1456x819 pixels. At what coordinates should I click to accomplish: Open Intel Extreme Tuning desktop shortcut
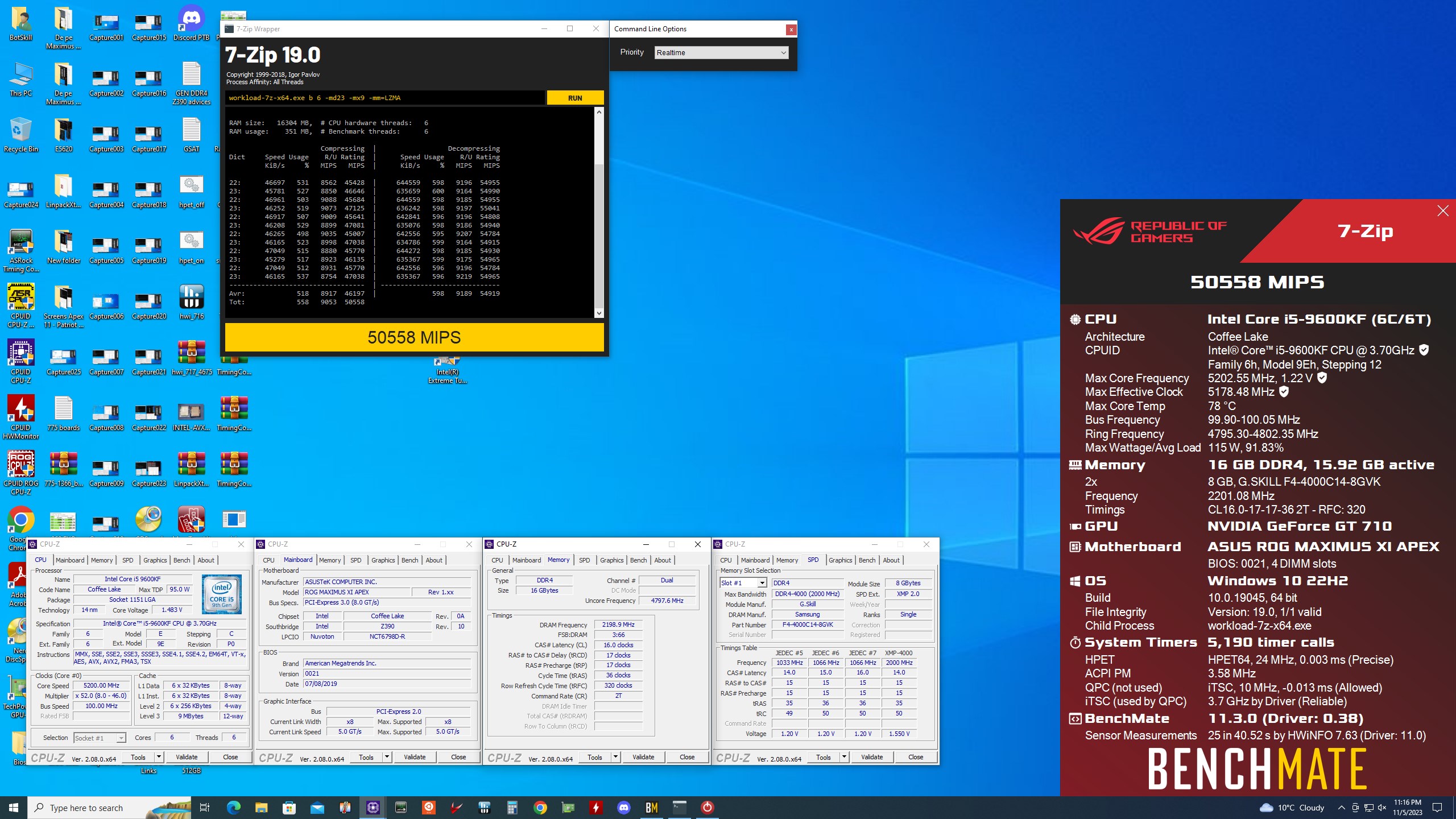(448, 371)
